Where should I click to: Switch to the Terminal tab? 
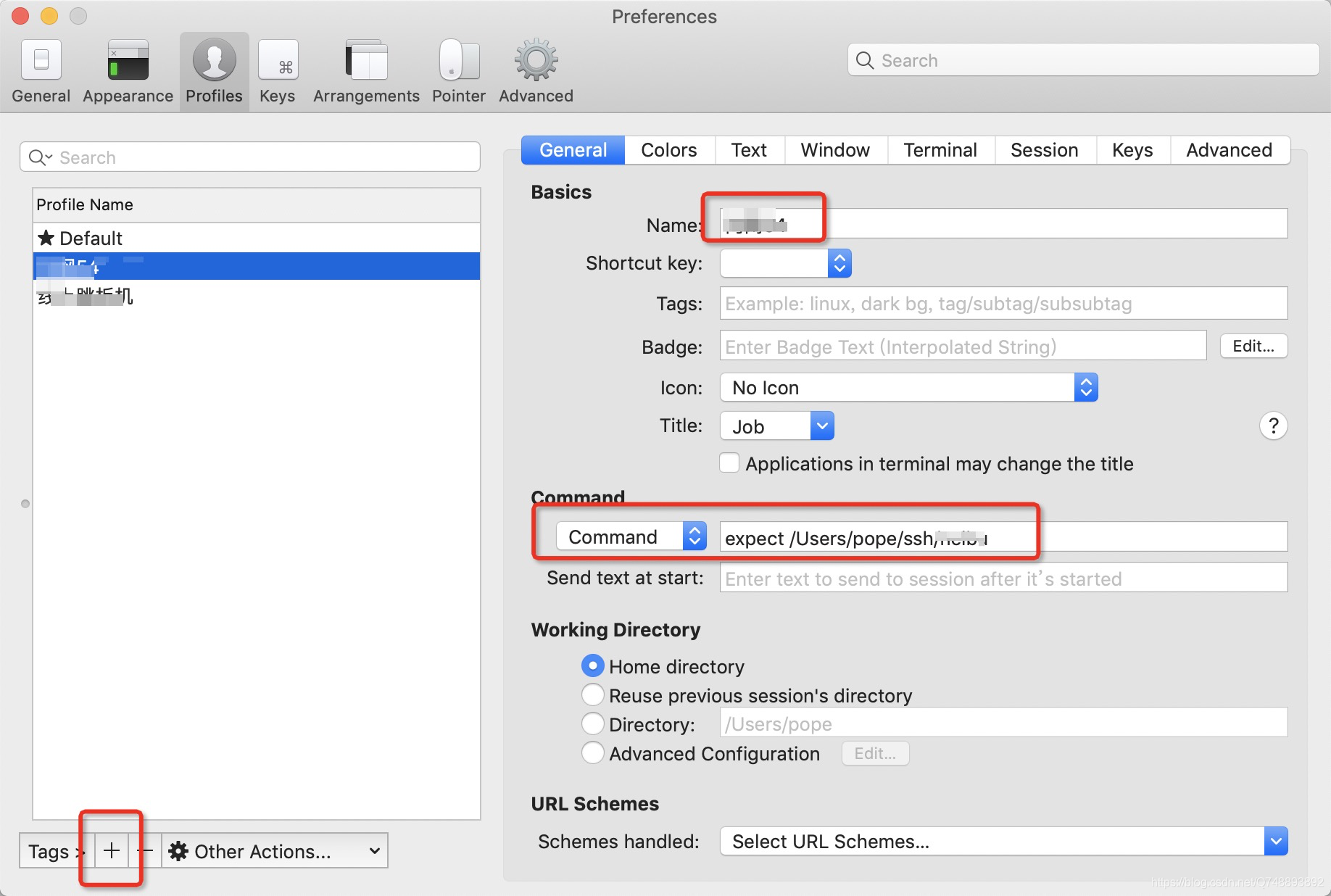[x=940, y=150]
